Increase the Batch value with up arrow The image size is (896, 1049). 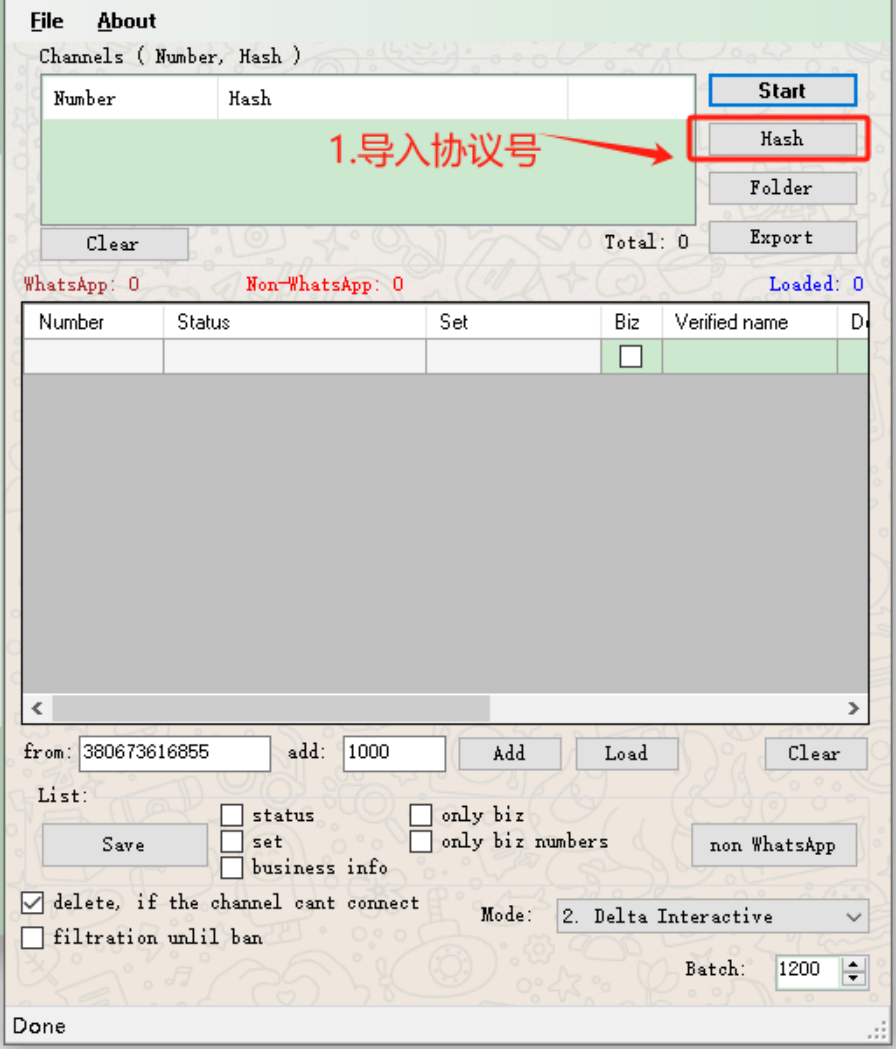[853, 965]
